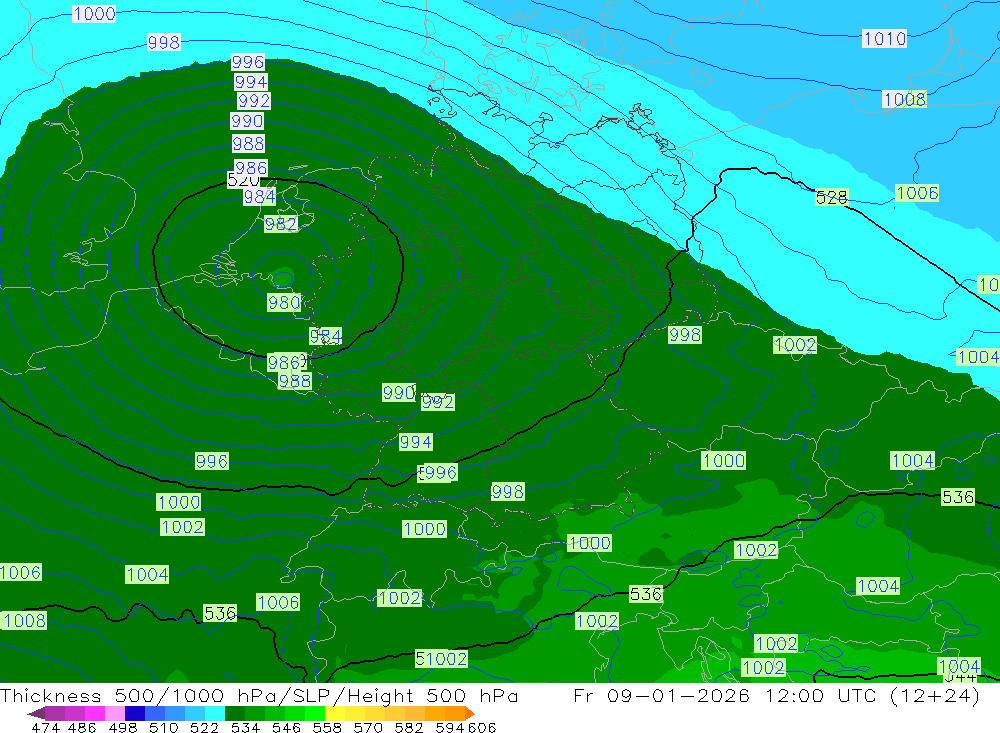Click the purple left arrow of color legend
This screenshot has height=733, width=1000.
tap(36, 713)
